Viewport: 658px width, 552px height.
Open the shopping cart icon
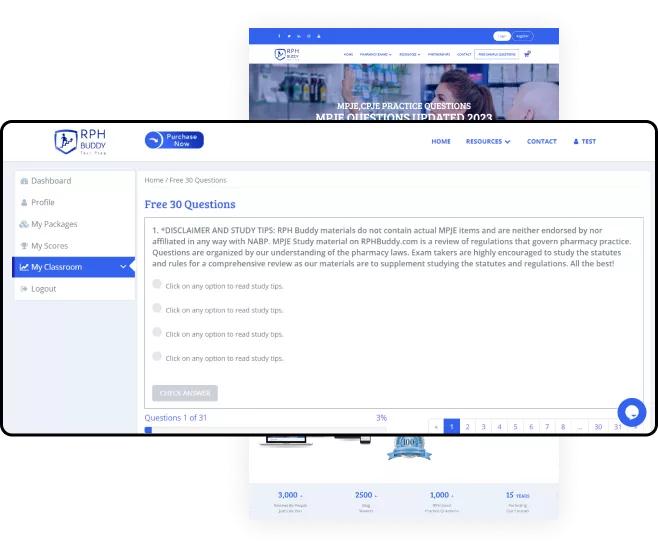(527, 54)
